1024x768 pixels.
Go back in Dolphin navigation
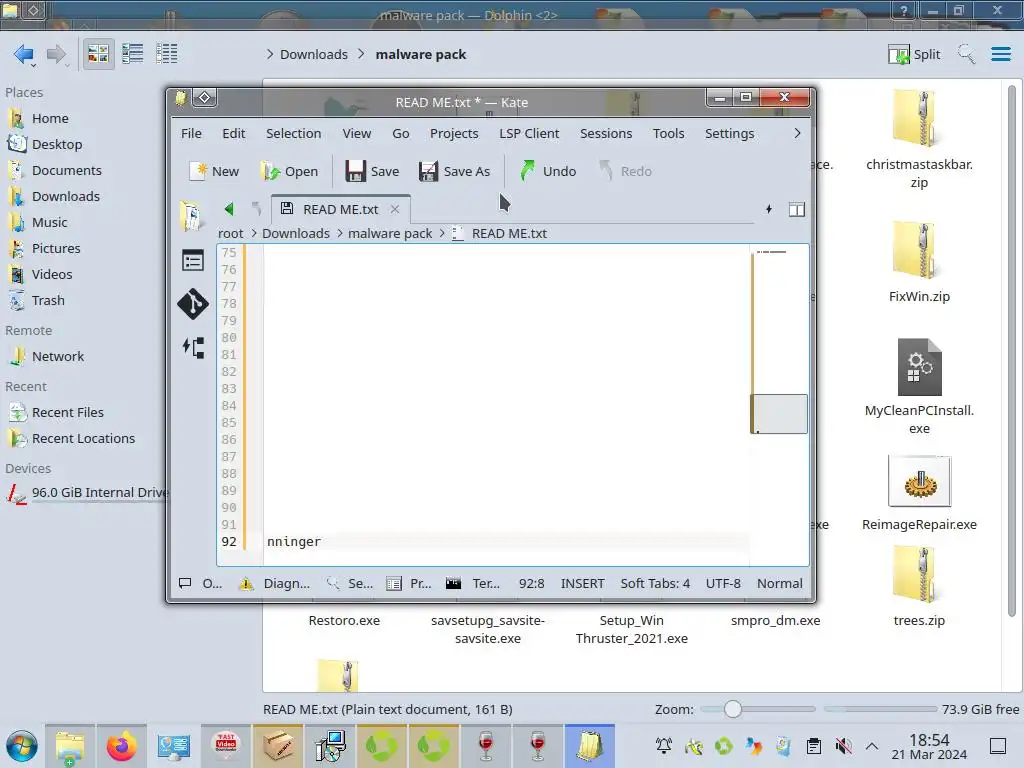24,54
